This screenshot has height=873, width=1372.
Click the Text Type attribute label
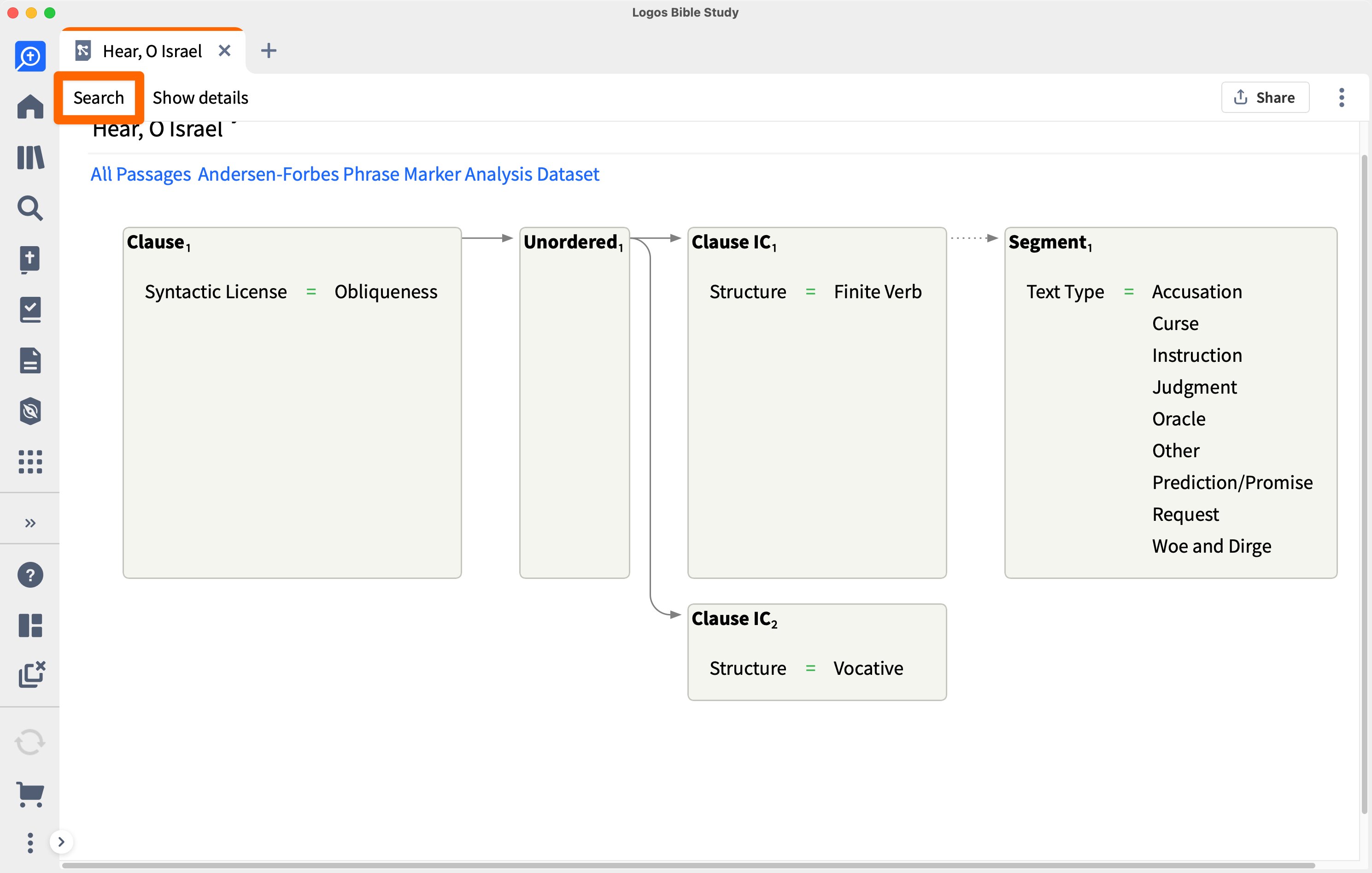coord(1065,291)
